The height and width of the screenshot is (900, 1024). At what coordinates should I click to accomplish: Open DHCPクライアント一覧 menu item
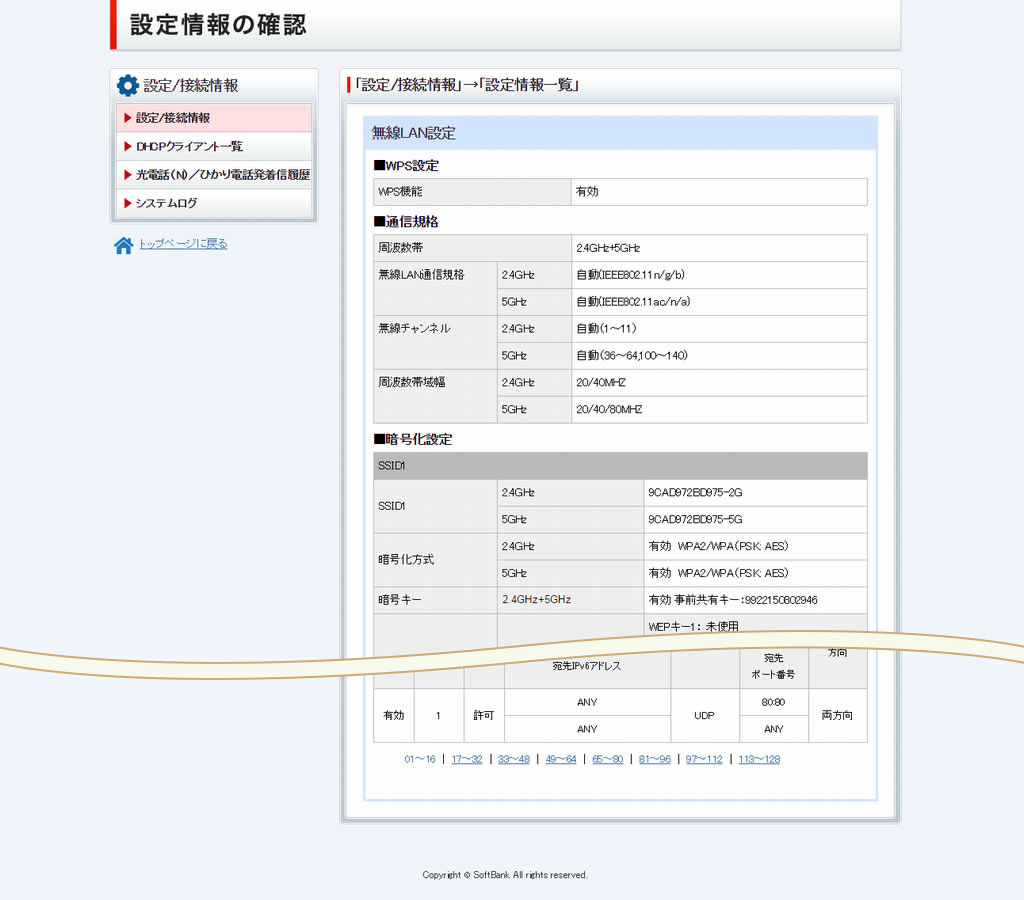(214, 146)
